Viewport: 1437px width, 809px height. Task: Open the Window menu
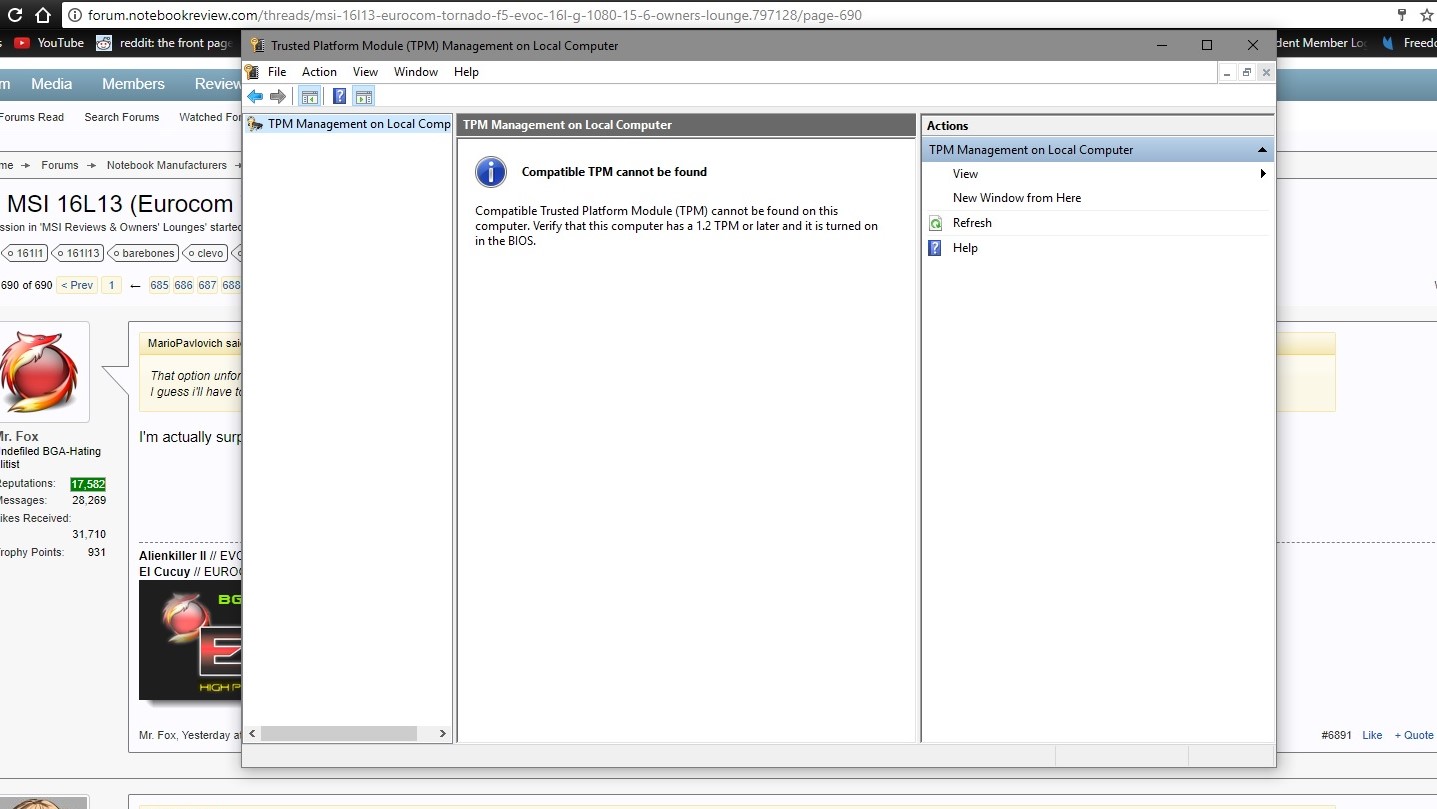click(x=415, y=72)
